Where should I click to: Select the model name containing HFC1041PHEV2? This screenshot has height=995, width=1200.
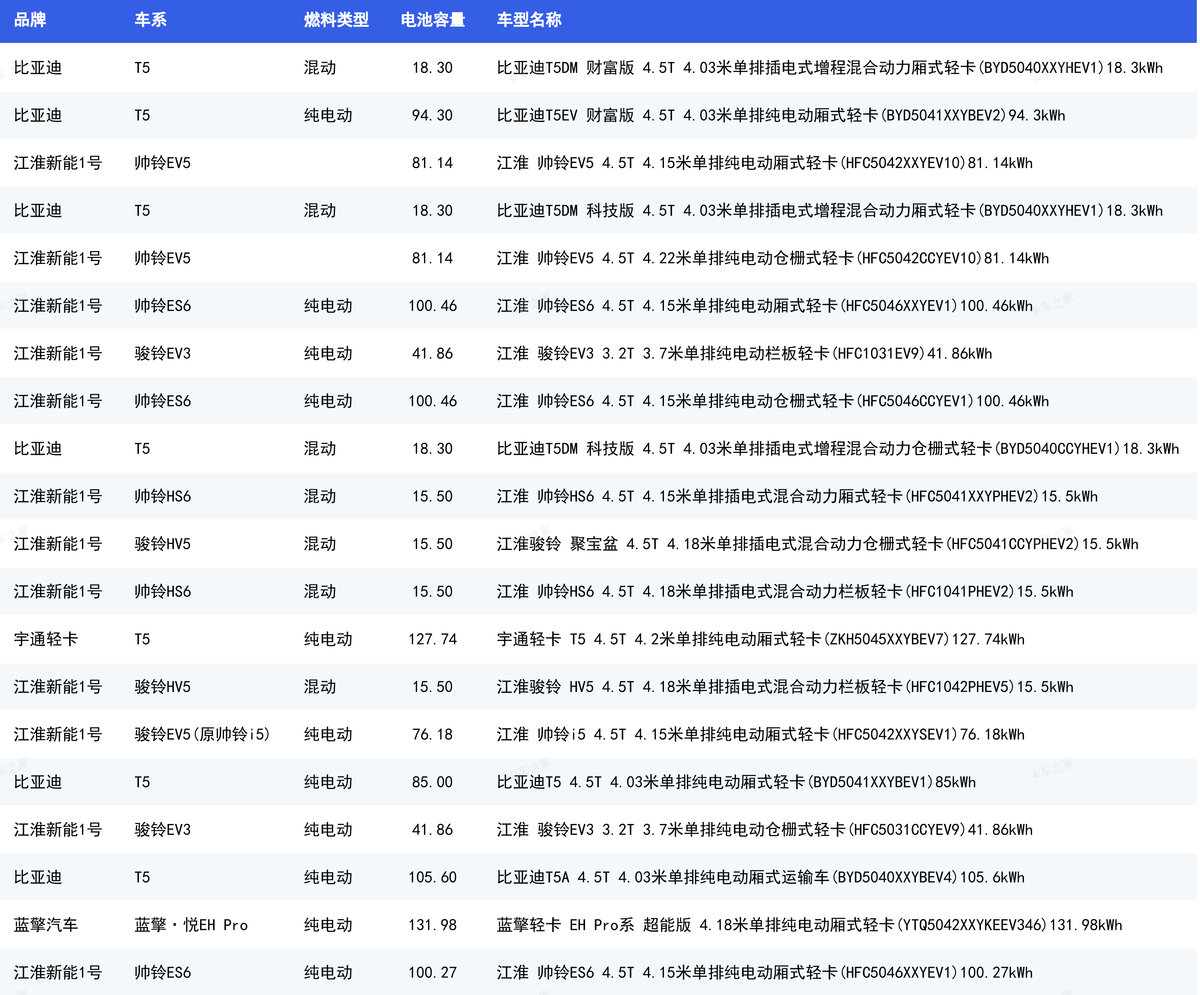click(x=785, y=592)
